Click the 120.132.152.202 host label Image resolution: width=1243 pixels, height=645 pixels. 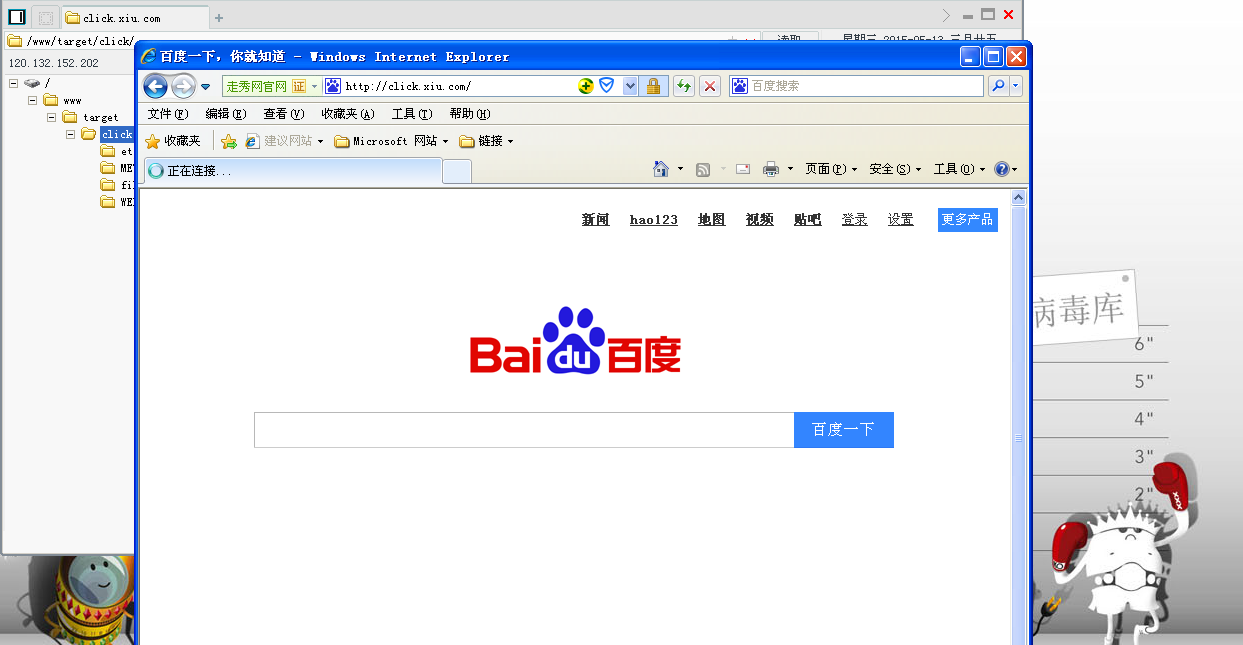54,63
